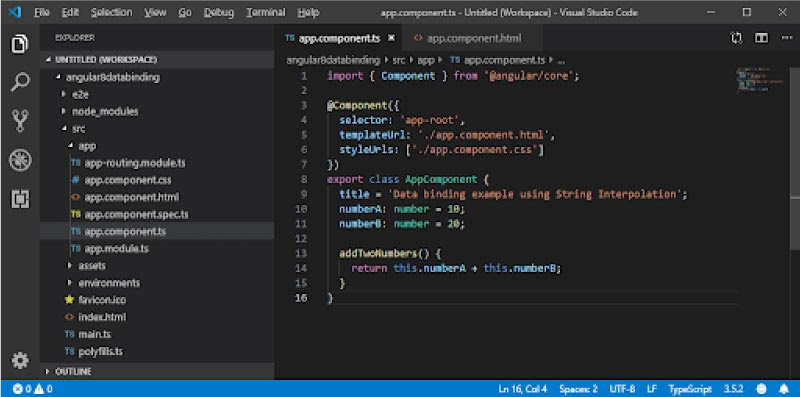The image size is (800, 397).
Task: Click the HTML icon of index.html
Action: [x=69, y=317]
